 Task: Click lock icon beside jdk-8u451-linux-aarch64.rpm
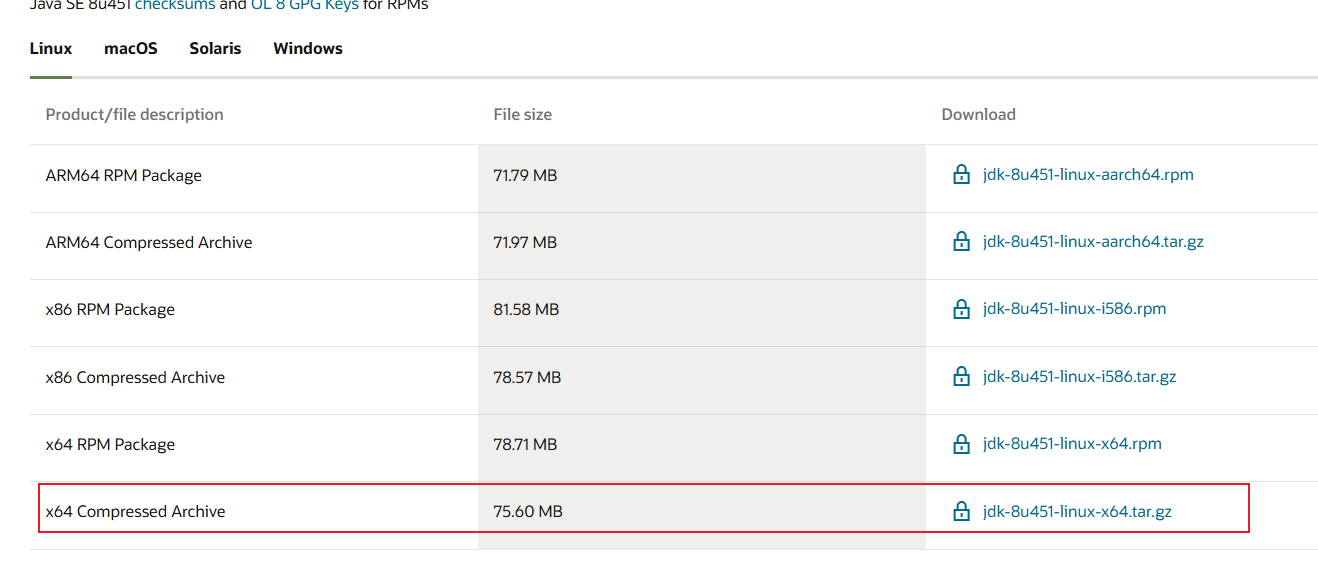(961, 175)
